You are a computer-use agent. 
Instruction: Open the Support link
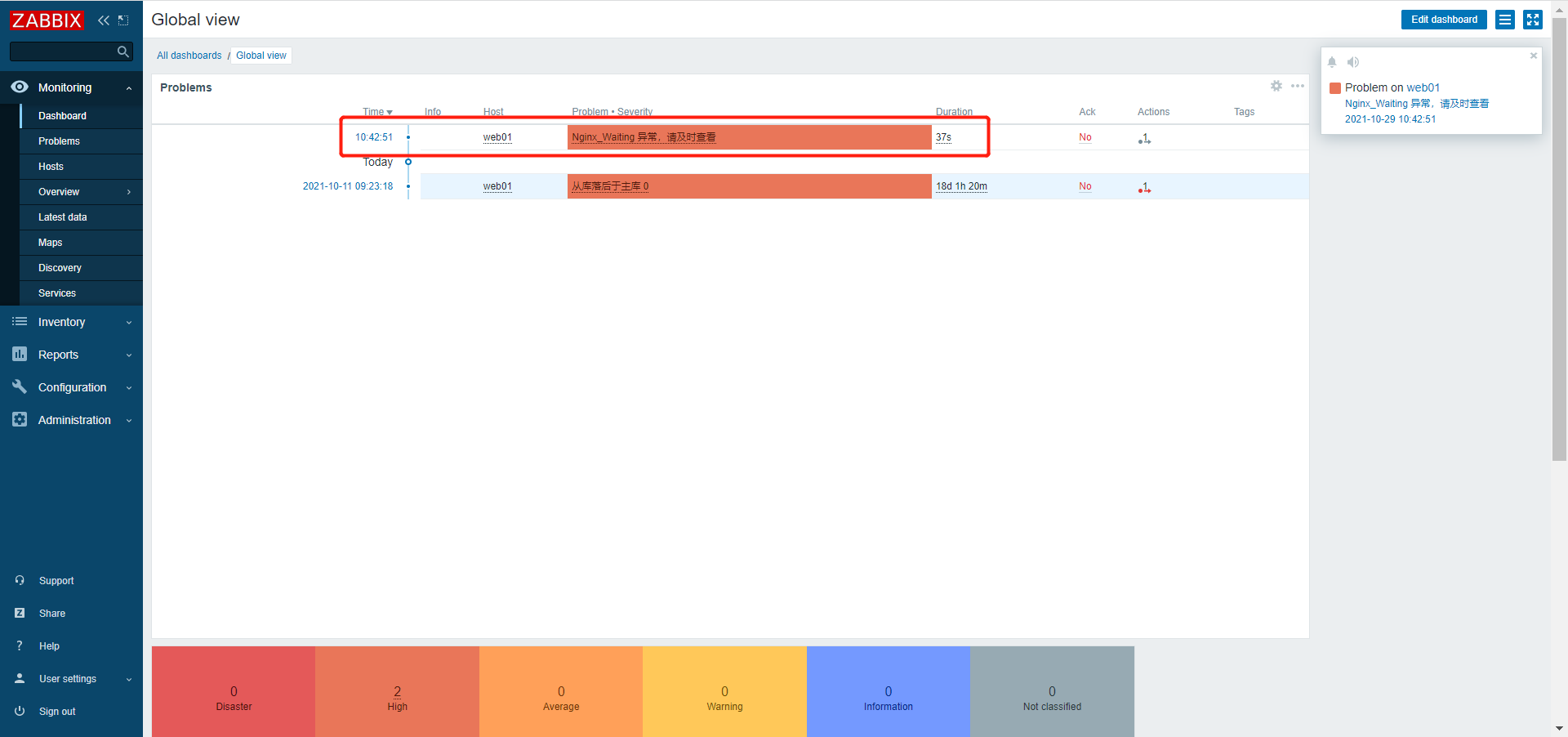click(56, 581)
